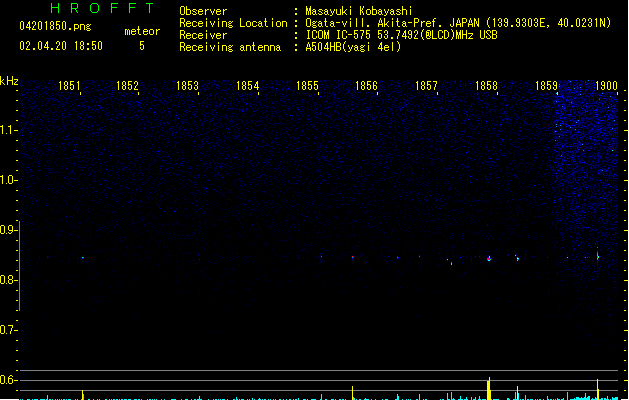Image resolution: width=629 pixels, height=400 pixels.
Task: Select the file name 04201850.png
Action: pyautogui.click(x=55, y=26)
